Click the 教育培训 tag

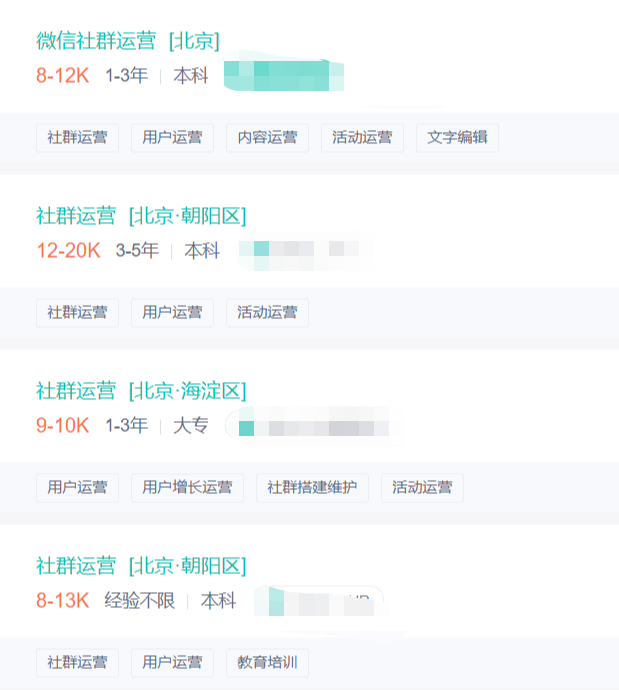267,663
